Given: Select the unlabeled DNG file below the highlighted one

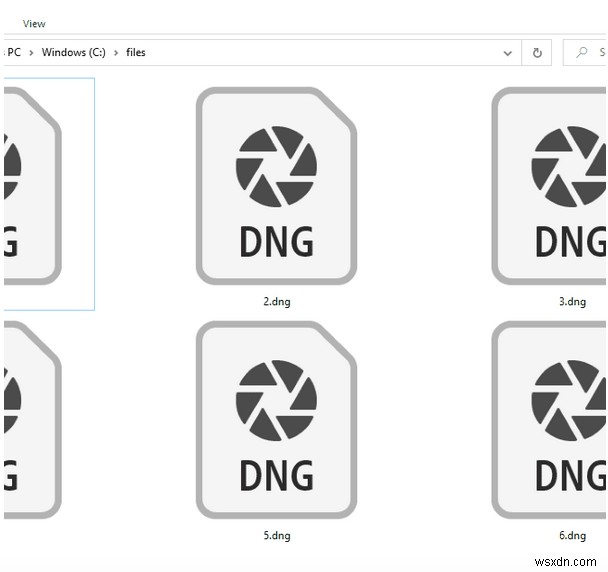Looking at the screenshot, I should click(33, 420).
